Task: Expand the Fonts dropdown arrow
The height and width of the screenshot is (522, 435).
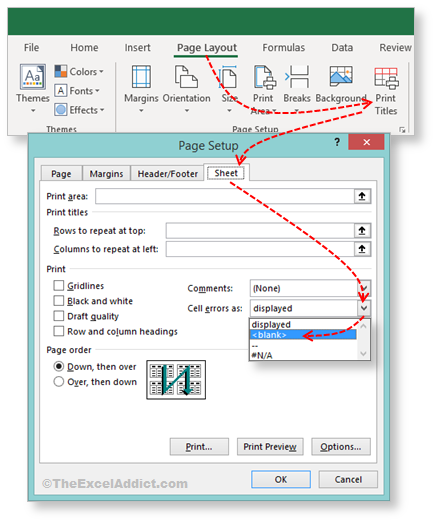Action: pyautogui.click(x=97, y=90)
